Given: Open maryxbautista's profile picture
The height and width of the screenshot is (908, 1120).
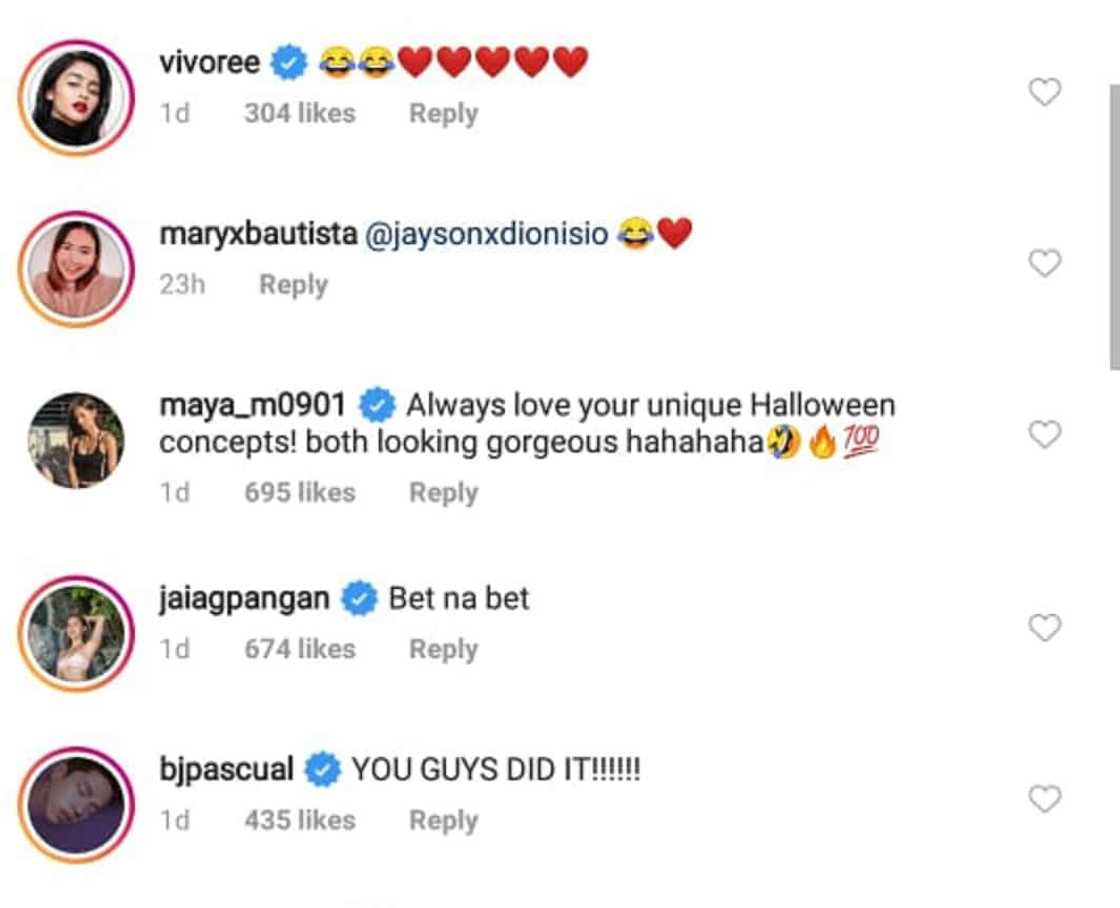Looking at the screenshot, I should coord(76,269).
